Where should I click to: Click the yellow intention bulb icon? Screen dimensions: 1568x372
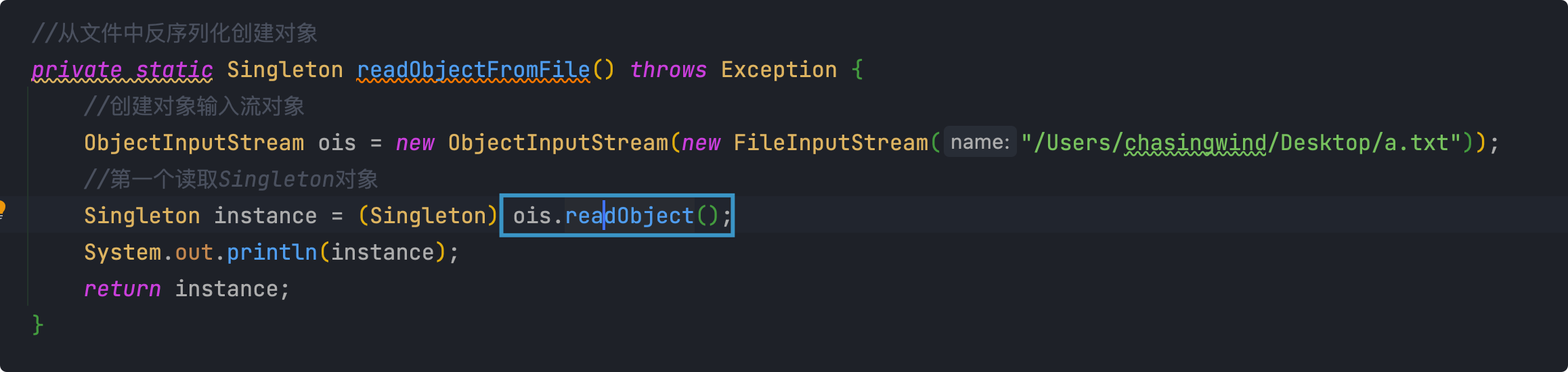pos(2,208)
